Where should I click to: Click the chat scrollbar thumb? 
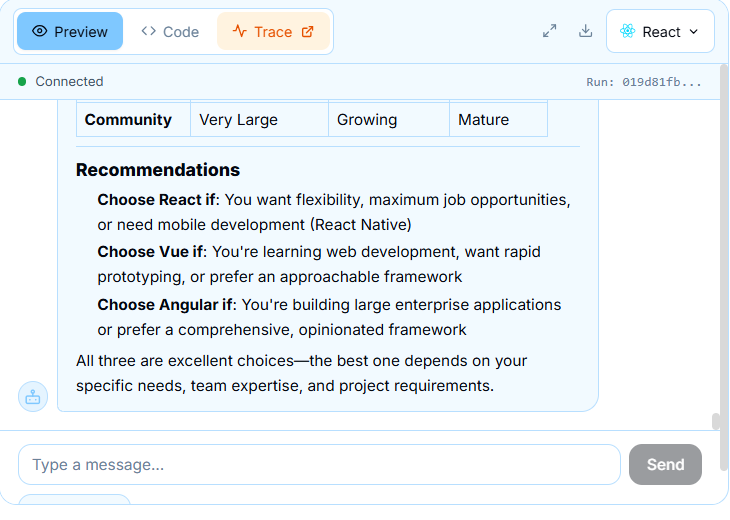(x=716, y=421)
